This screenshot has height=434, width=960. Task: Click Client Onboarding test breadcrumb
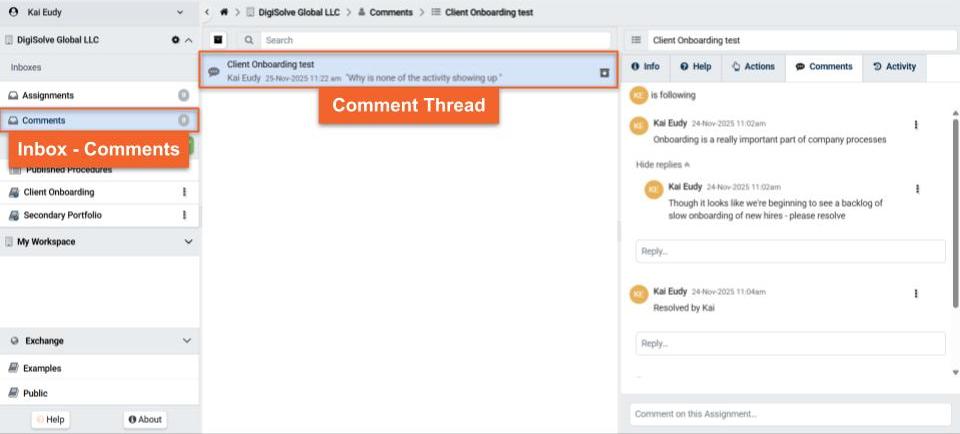[x=489, y=12]
